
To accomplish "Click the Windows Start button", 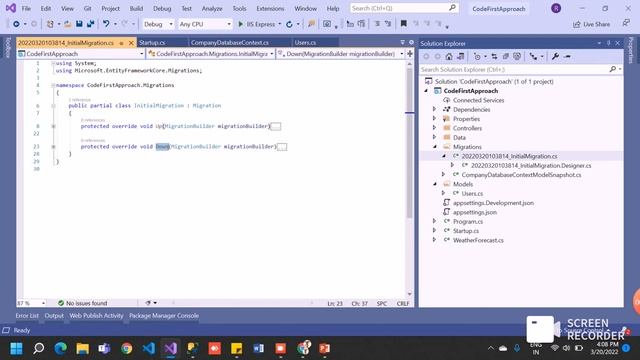I will pyautogui.click(x=16, y=348).
